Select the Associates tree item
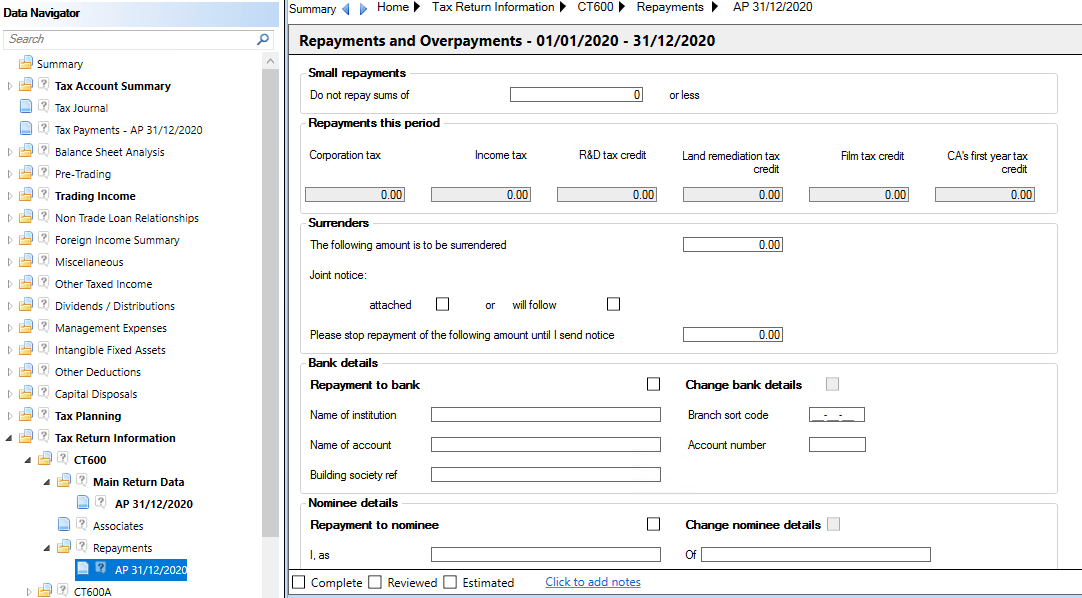Viewport: 1082px width, 598px height. (118, 526)
